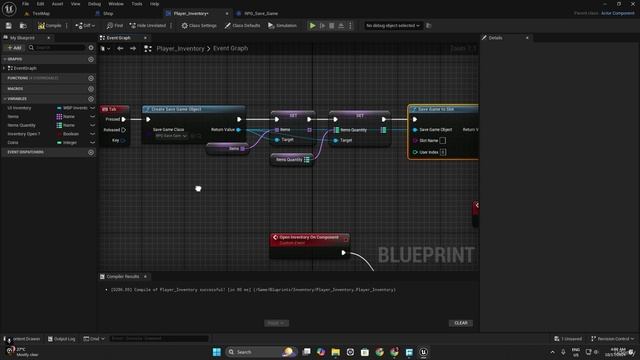The image size is (640, 360).
Task: Open the File menu
Action: pyautogui.click(x=25, y=4)
